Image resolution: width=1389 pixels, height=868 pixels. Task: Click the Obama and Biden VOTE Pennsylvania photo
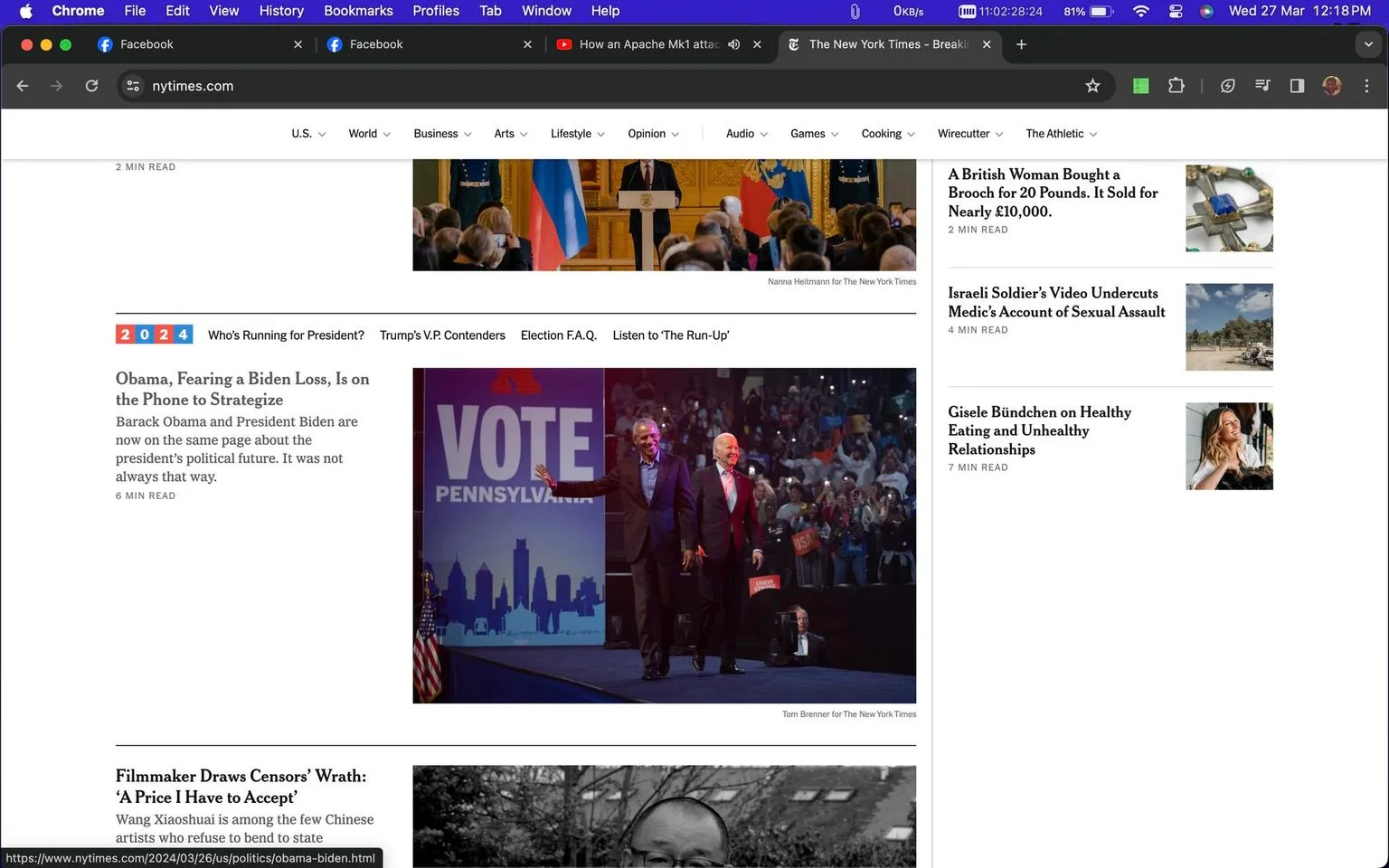click(664, 535)
